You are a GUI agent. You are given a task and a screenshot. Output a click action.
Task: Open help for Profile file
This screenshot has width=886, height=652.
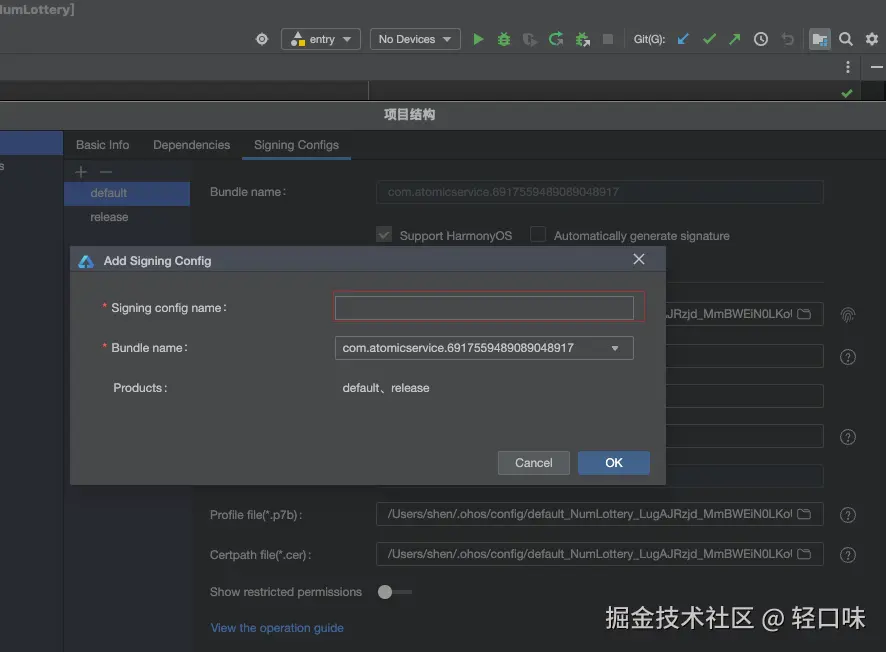click(848, 515)
